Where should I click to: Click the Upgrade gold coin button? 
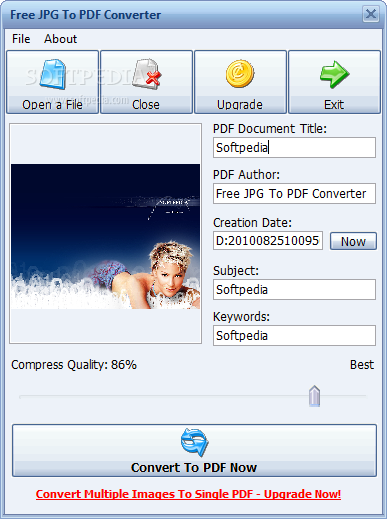pyautogui.click(x=240, y=82)
